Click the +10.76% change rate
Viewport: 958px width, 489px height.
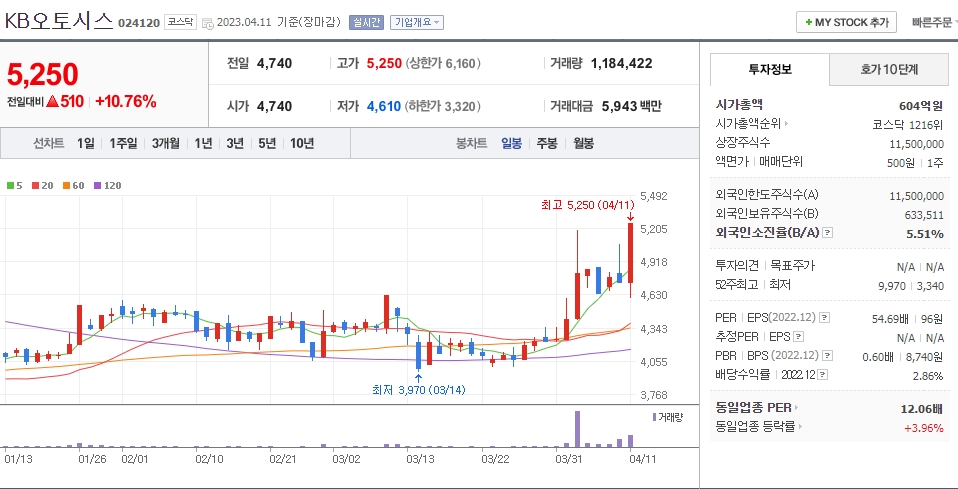pyautogui.click(x=126, y=101)
